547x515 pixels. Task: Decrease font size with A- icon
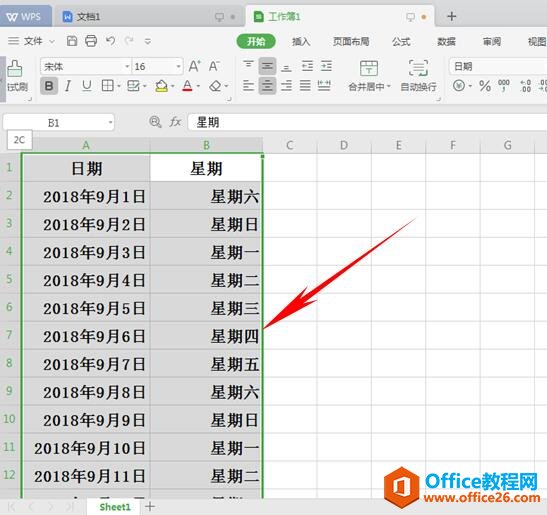(214, 66)
